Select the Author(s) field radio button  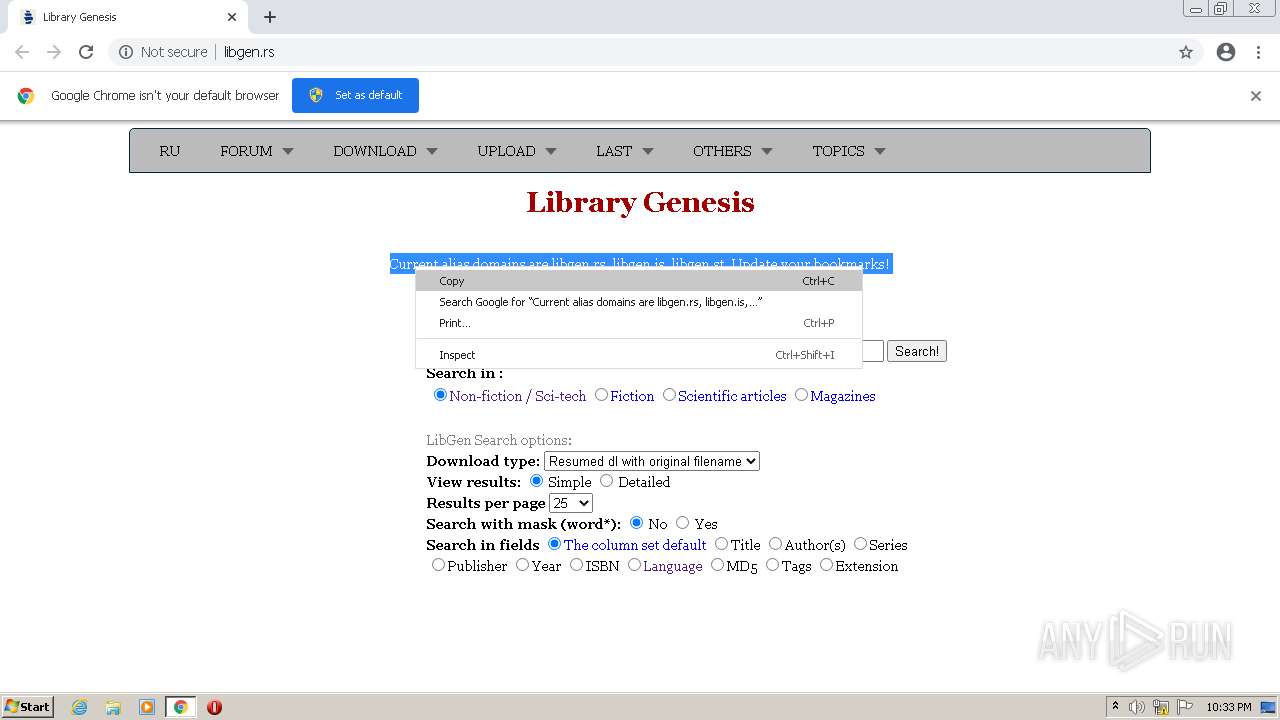[775, 544]
